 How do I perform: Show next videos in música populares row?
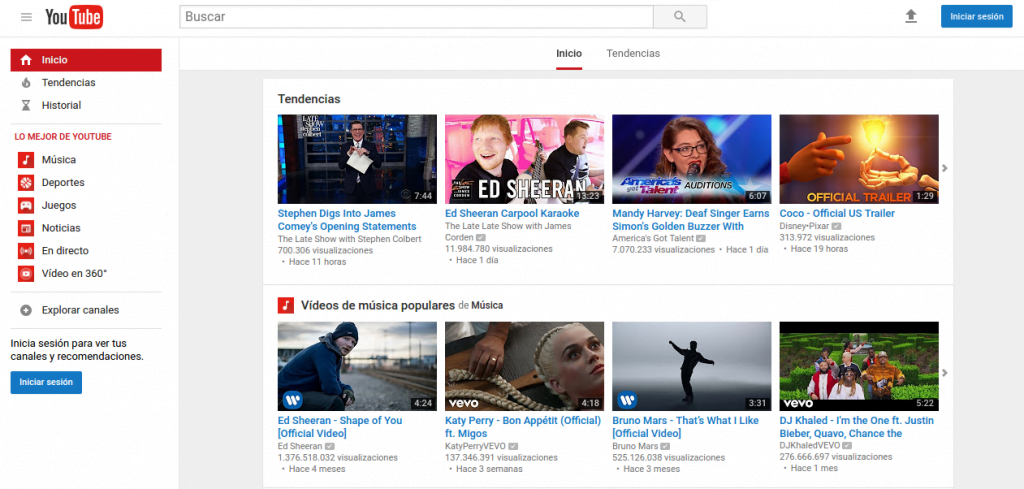pos(944,373)
